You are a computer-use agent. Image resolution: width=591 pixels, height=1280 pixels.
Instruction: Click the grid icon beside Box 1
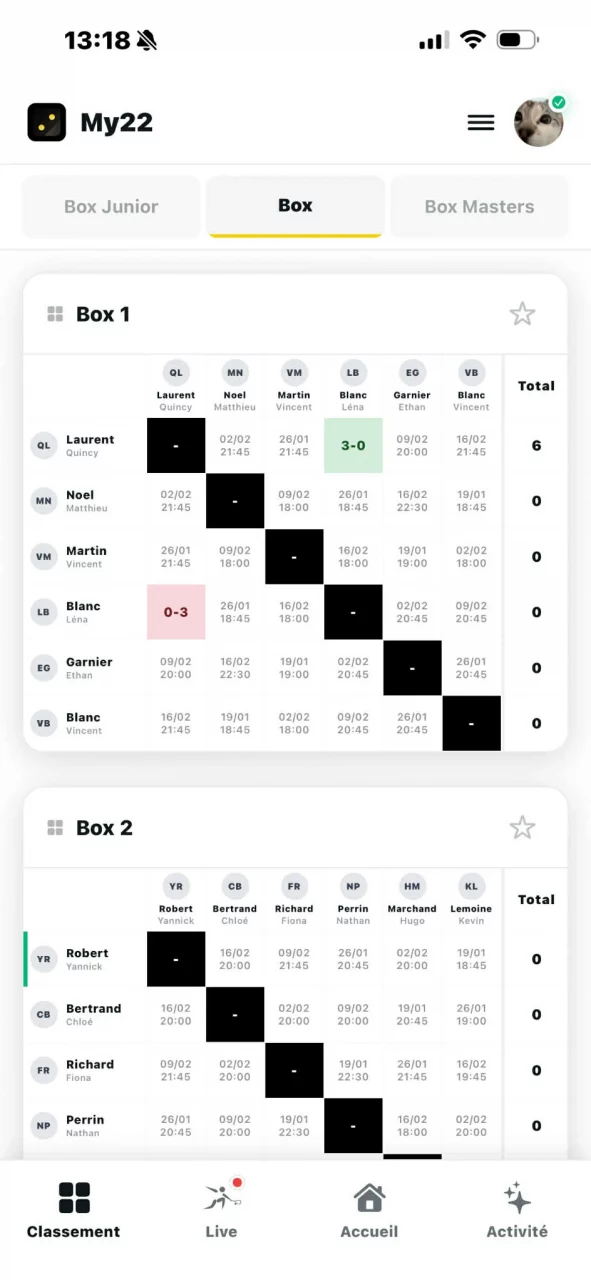tap(55, 314)
